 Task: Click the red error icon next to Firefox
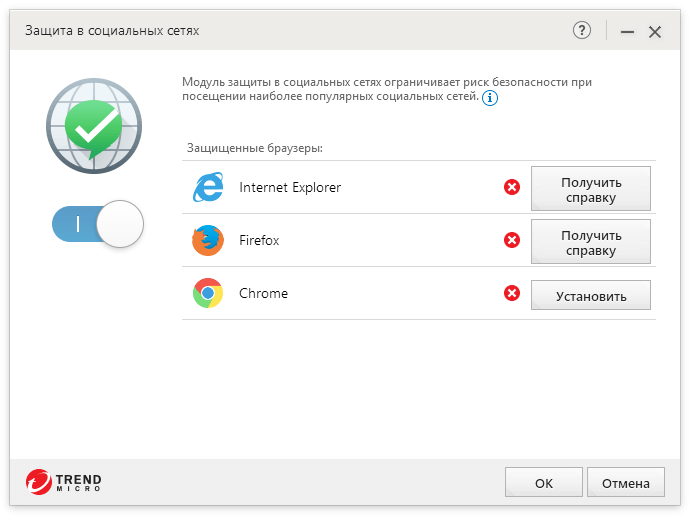[512, 240]
